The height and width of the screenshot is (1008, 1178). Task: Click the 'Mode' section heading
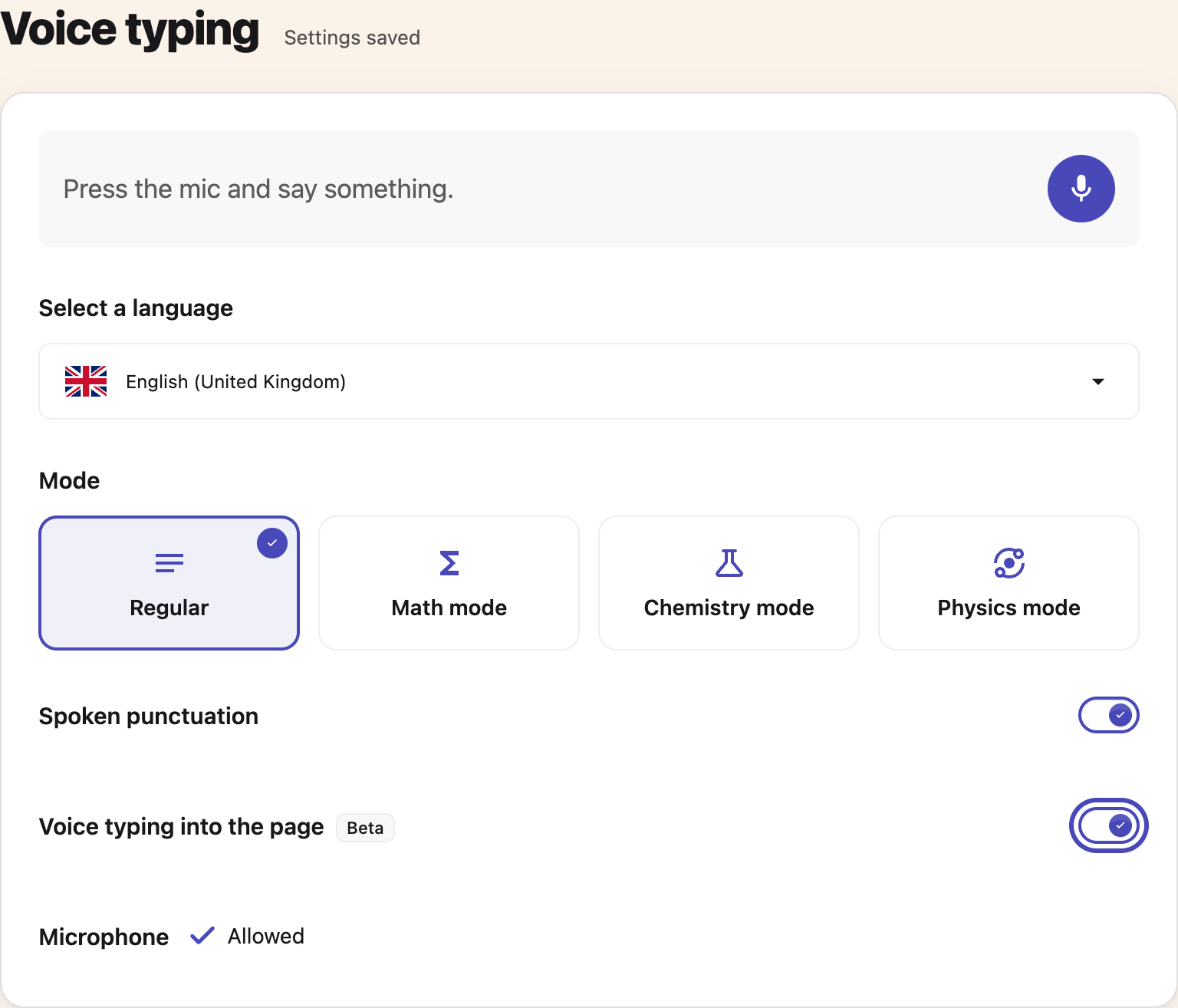[70, 481]
